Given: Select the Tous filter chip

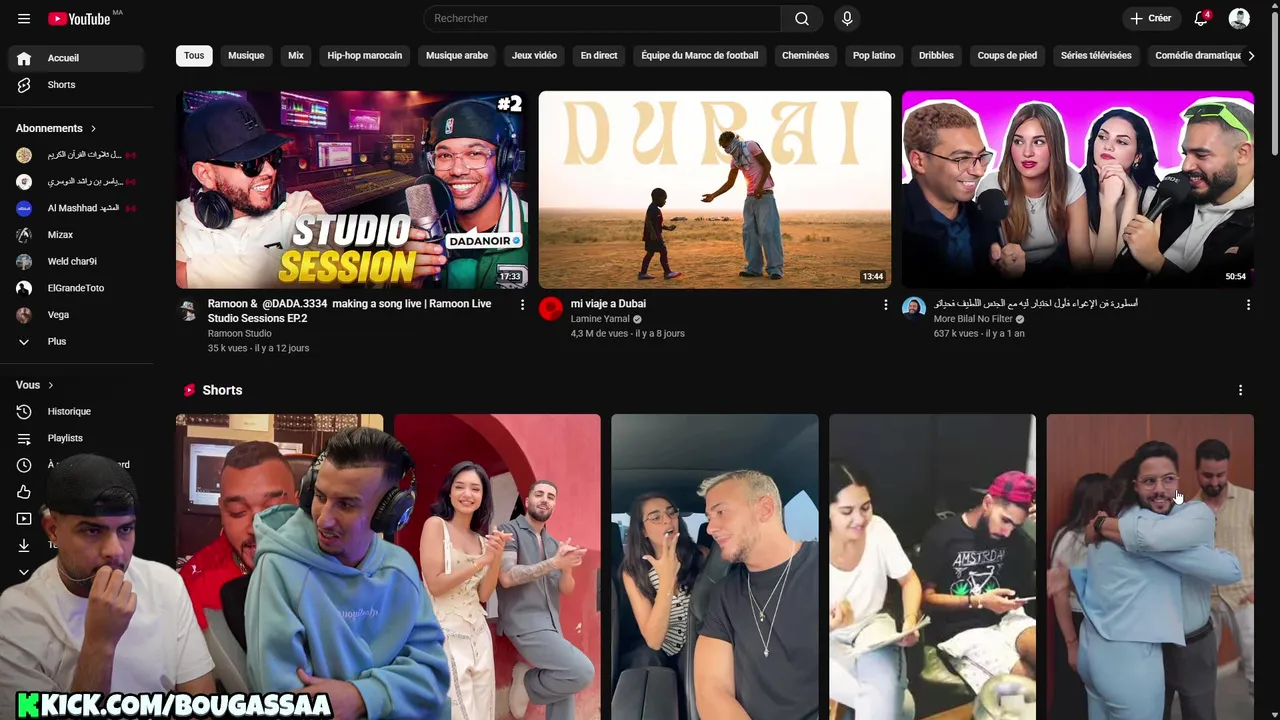Looking at the screenshot, I should tap(194, 56).
